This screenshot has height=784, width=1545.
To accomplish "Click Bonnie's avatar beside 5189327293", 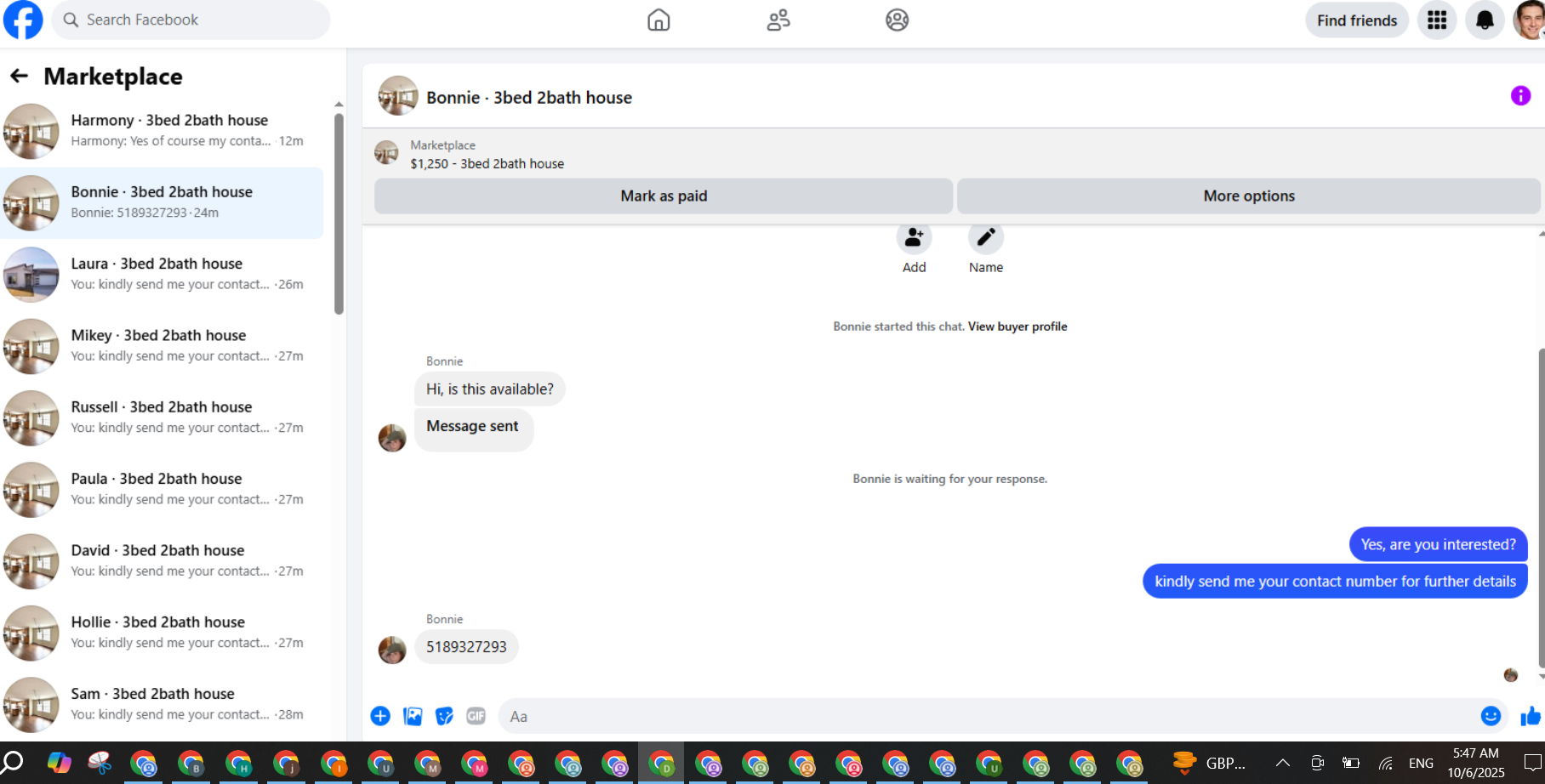I will [392, 650].
